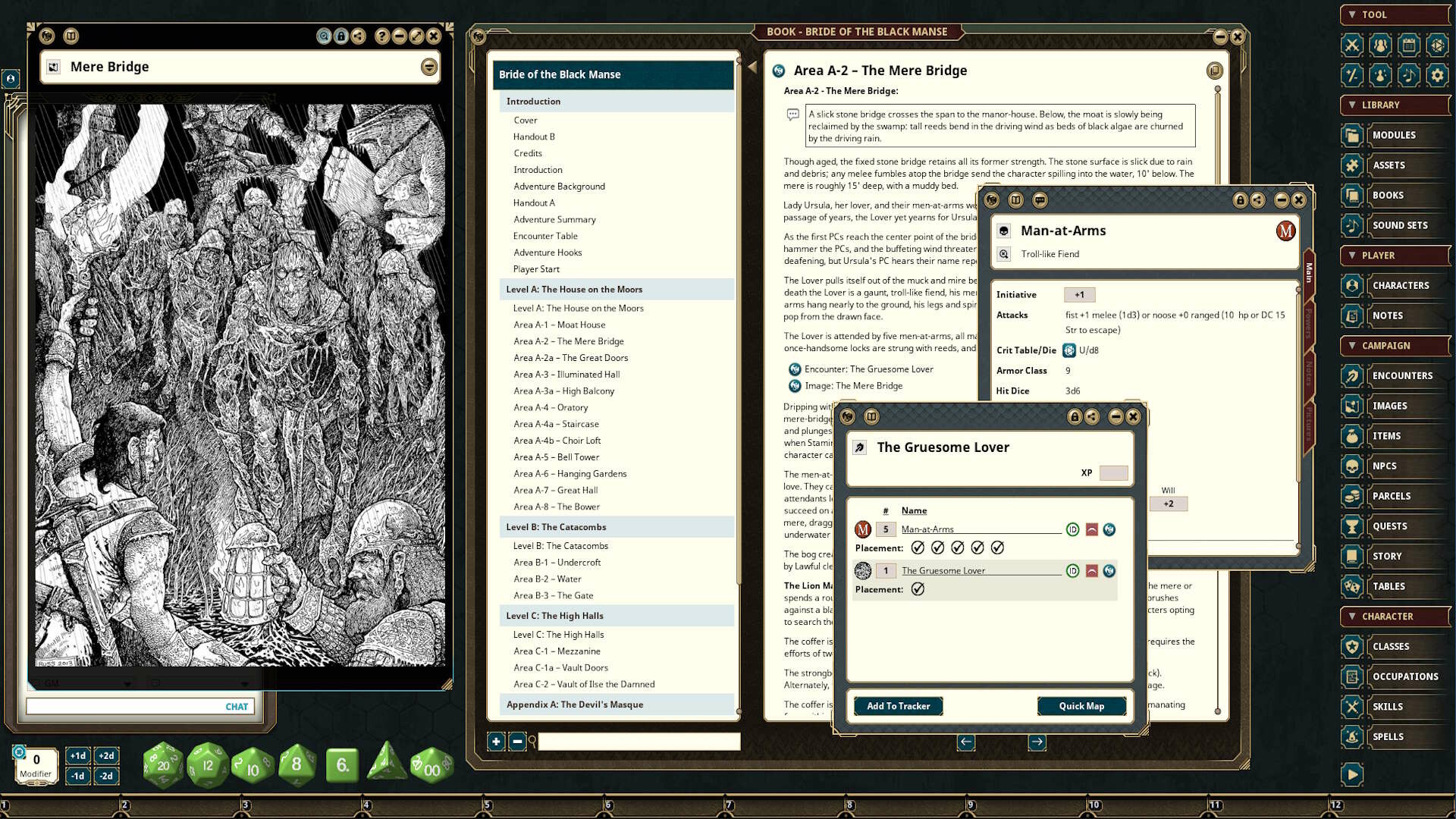The width and height of the screenshot is (1456, 819).
Task: Open the Combat Tracker crossed-swords tool
Action: 1351,46
